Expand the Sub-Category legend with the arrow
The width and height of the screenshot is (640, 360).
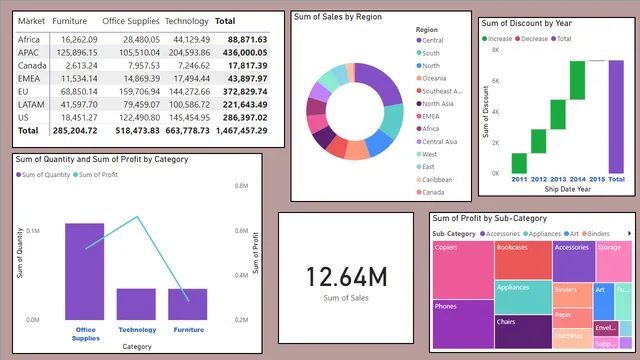[629, 233]
